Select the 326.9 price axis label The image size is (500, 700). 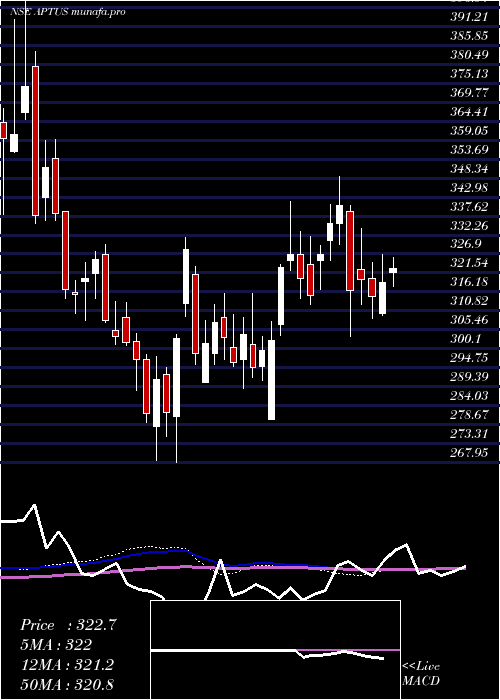[x=465, y=244]
